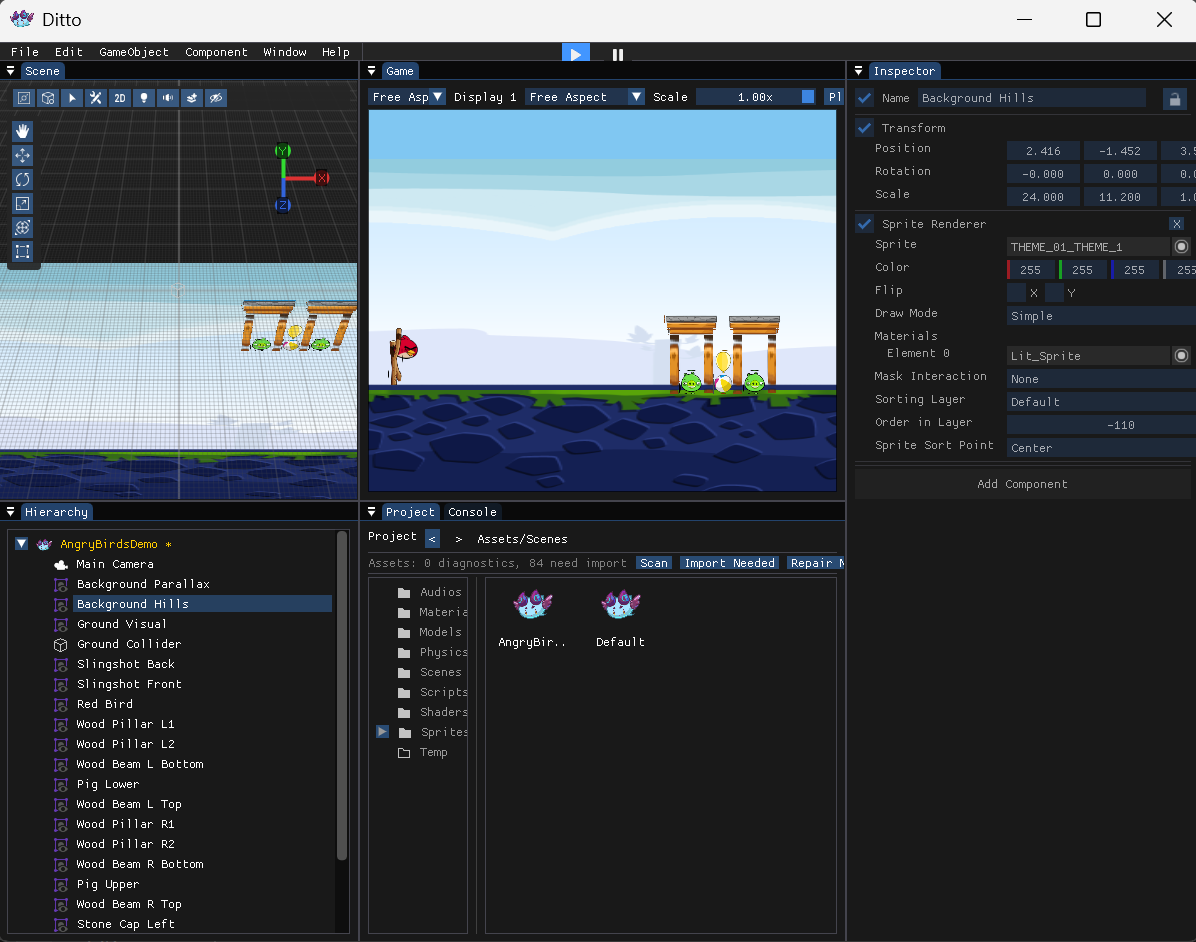Viewport: 1196px width, 942px height.
Task: Disable the Sprite Renderer checkbox
Action: coord(864,223)
